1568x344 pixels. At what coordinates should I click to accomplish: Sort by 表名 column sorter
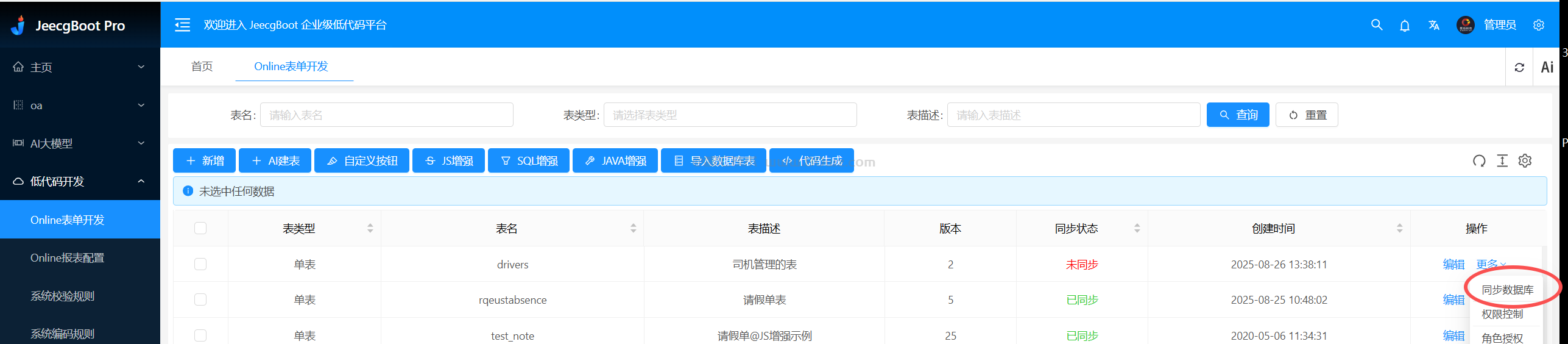click(x=633, y=228)
